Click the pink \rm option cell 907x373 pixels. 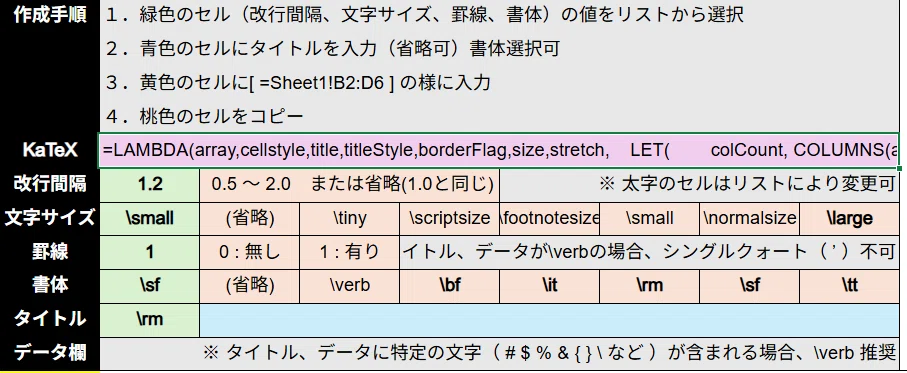click(x=650, y=285)
